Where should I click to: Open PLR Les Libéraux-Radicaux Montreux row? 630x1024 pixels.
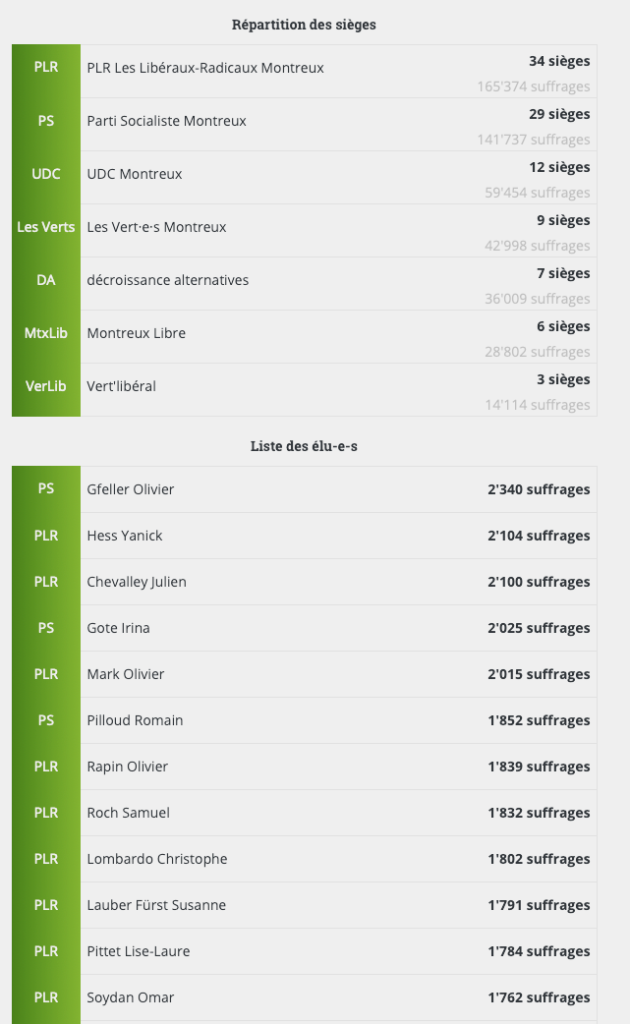[205, 68]
